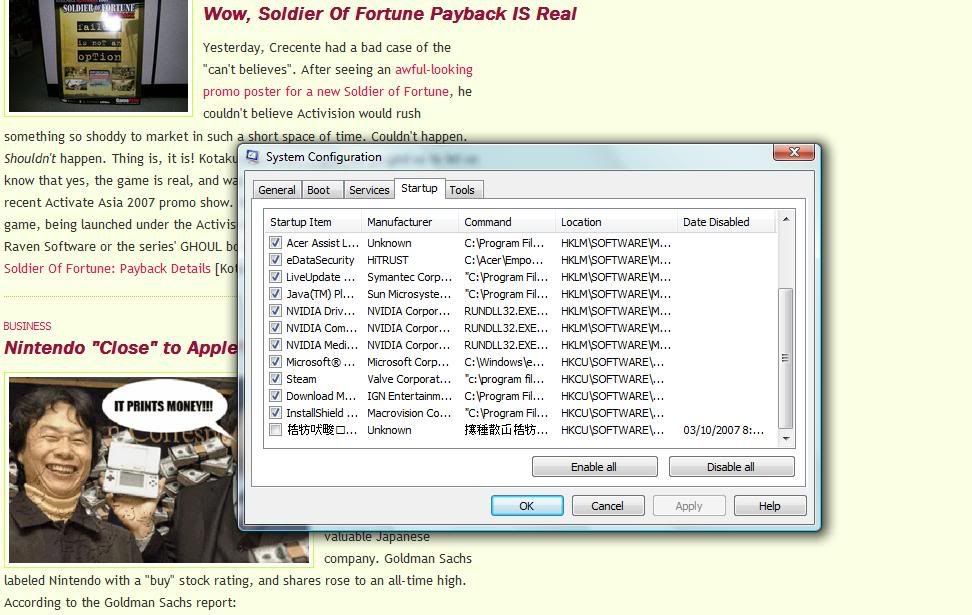The width and height of the screenshot is (972, 615).
Task: Select the Symantec Corp... manufacturer cell
Action: pyautogui.click(x=409, y=277)
